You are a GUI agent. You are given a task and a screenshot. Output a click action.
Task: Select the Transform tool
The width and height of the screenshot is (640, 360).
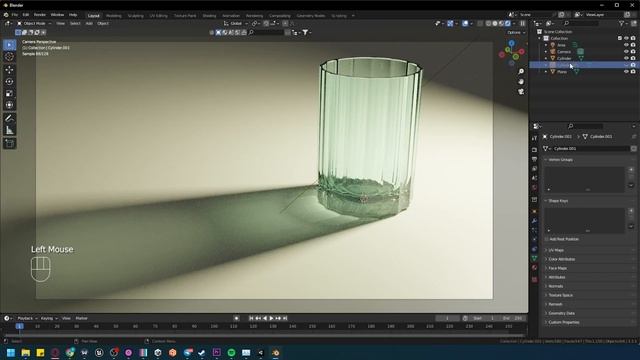pos(9,105)
